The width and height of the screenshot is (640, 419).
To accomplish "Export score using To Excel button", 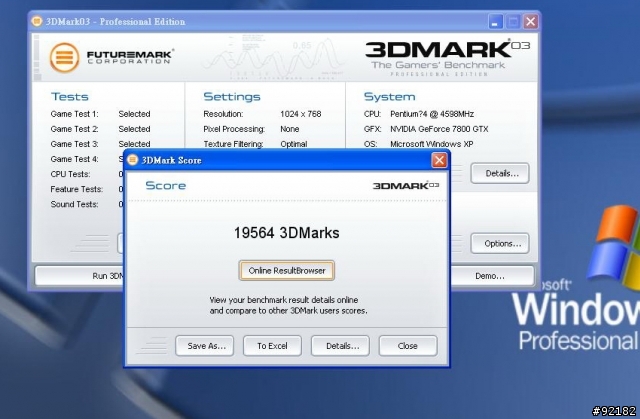I will (x=272, y=346).
